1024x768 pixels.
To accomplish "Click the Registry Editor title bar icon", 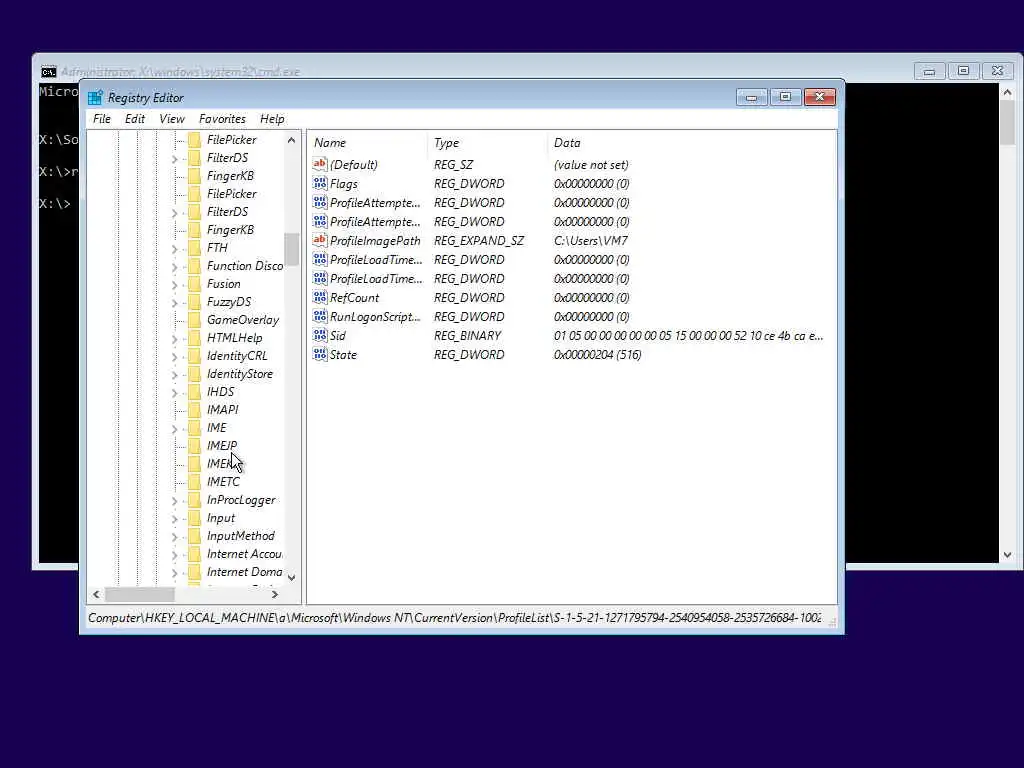I will (x=95, y=97).
